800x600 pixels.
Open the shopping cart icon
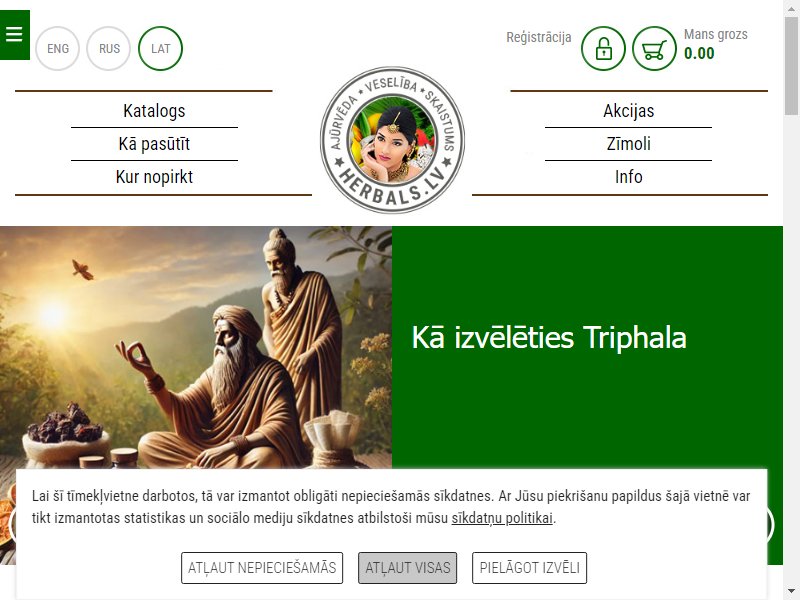(654, 48)
